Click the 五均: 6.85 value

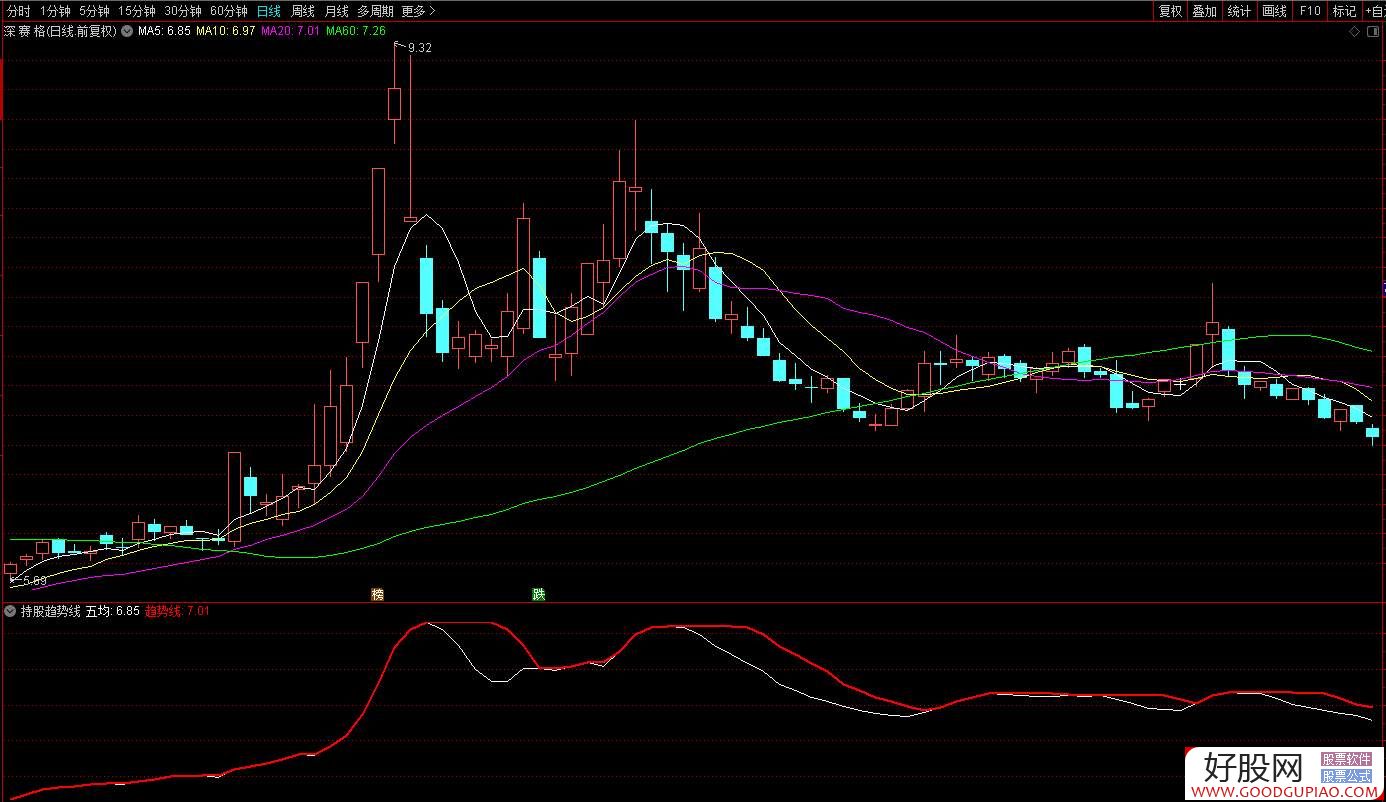point(112,610)
